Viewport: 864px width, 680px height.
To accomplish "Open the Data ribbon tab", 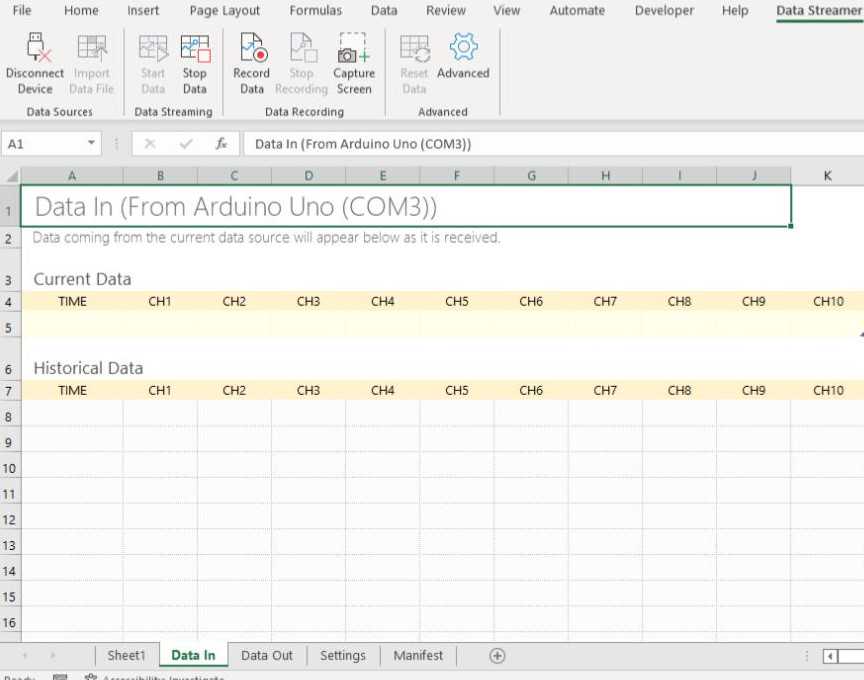I will [x=384, y=10].
